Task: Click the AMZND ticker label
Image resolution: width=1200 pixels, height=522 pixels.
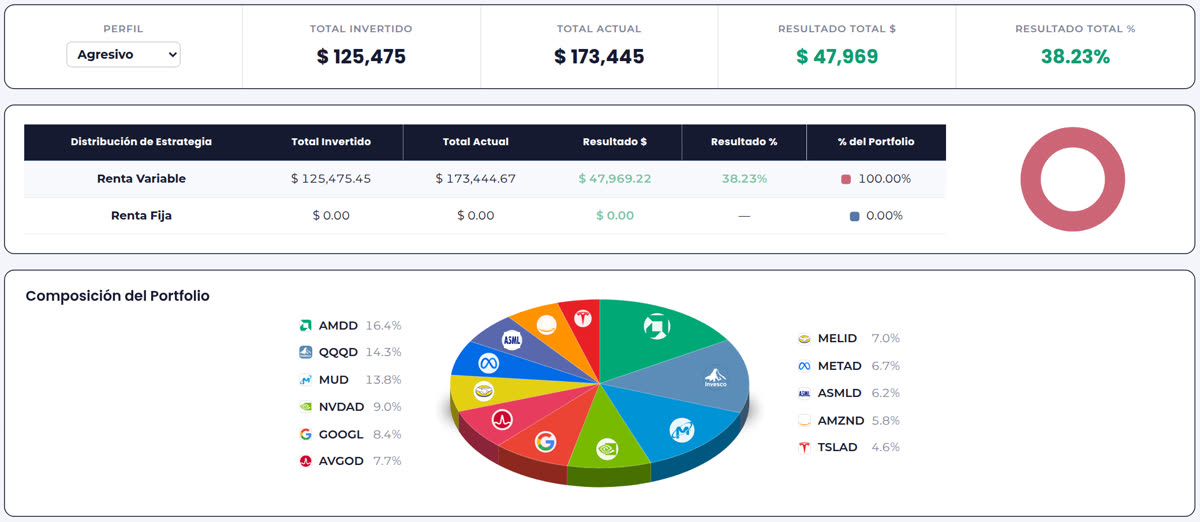Action: coord(840,420)
